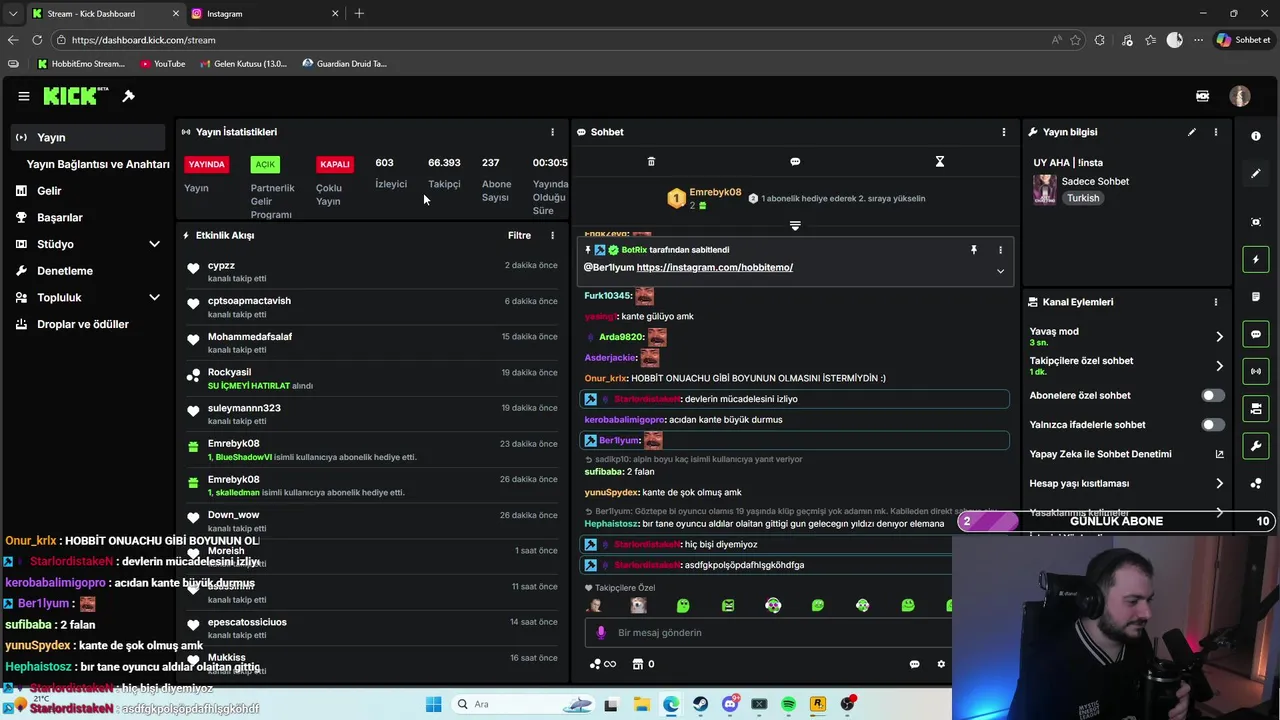Screen dimensions: 1280x720
Task: Open chat settings gear below the message box
Action: (x=941, y=664)
